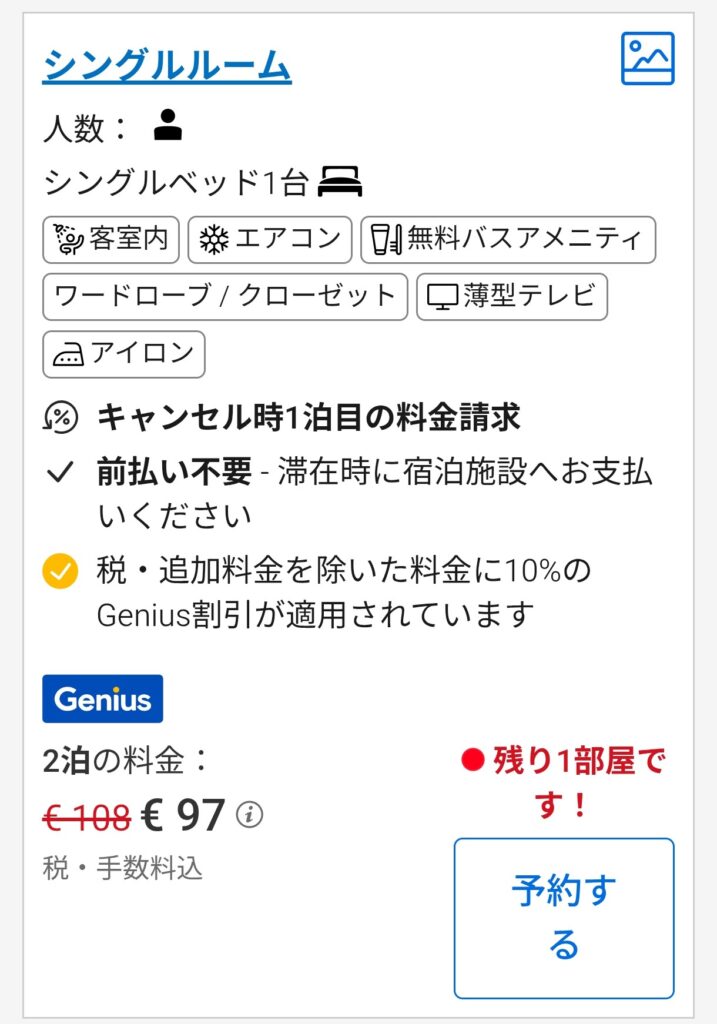Viewport: 717px width, 1024px height.
Task: Click the price info circle icon
Action: [x=249, y=814]
